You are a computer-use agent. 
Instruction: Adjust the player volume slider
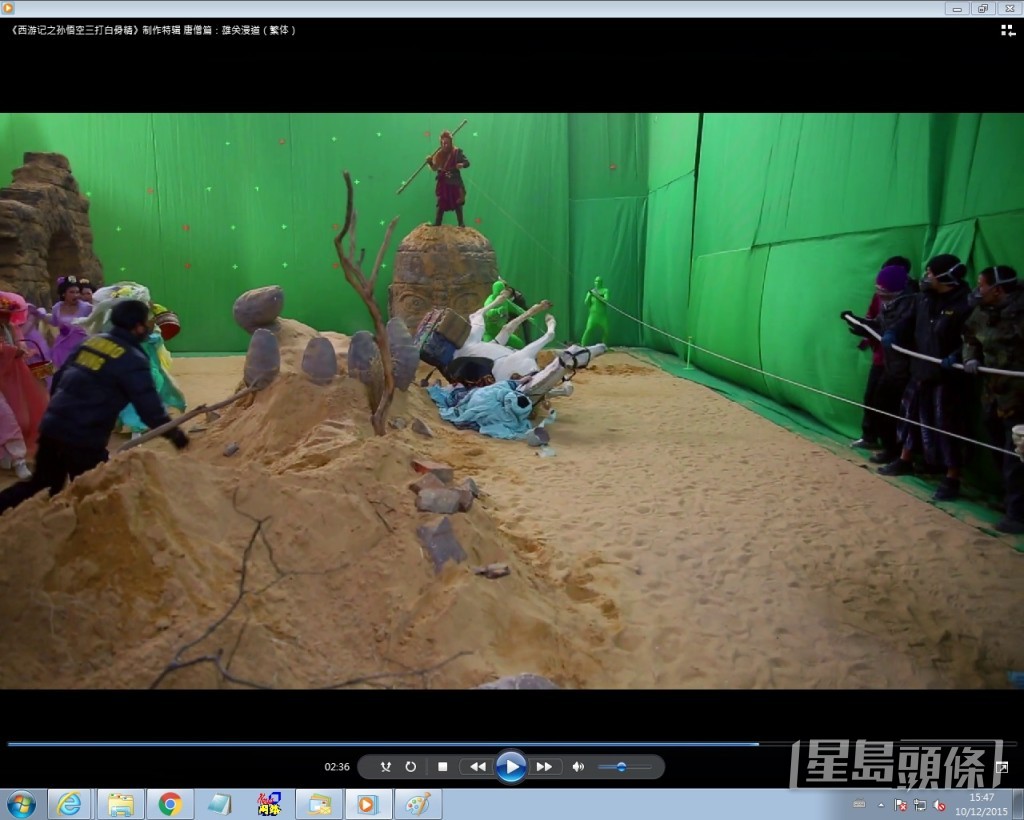tap(625, 767)
